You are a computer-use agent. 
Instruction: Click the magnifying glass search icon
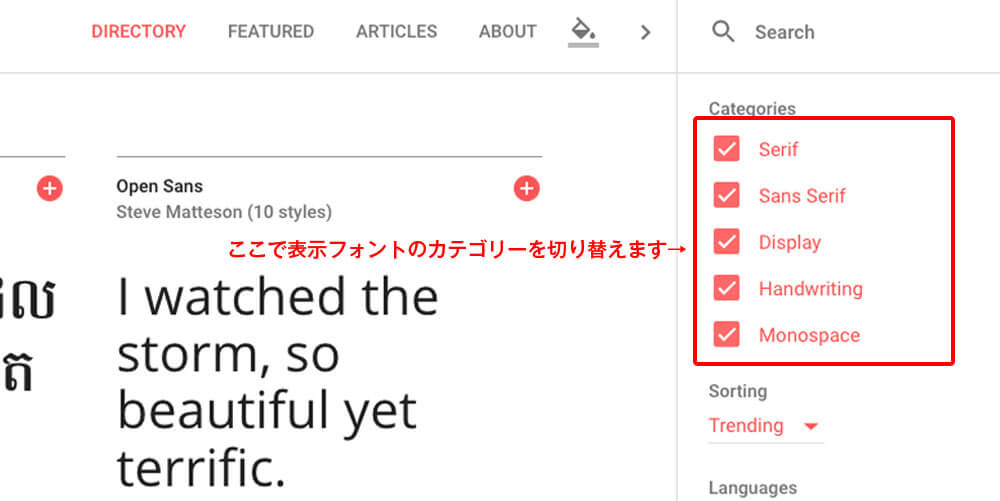pos(724,31)
